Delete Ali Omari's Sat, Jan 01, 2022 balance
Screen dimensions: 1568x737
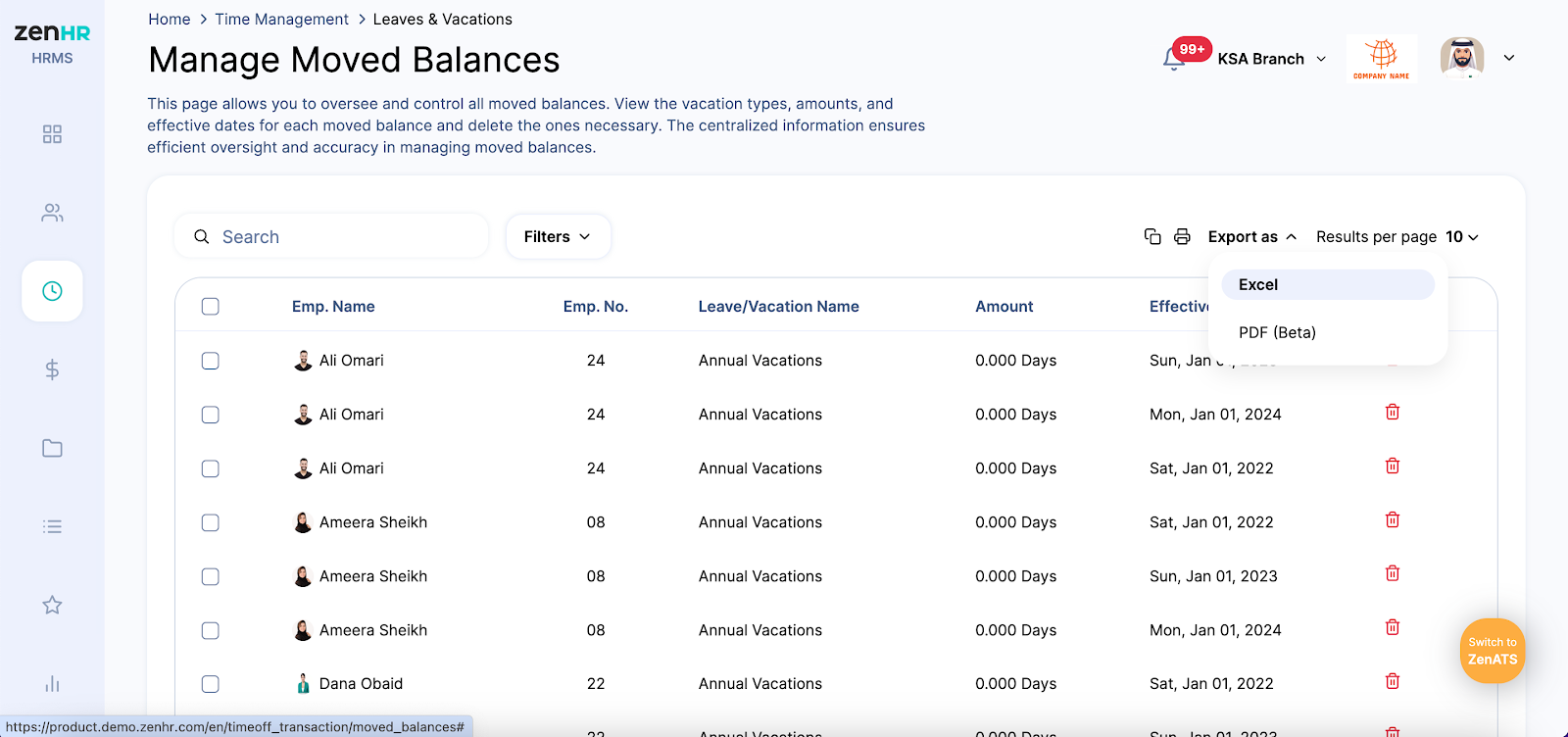(1393, 466)
